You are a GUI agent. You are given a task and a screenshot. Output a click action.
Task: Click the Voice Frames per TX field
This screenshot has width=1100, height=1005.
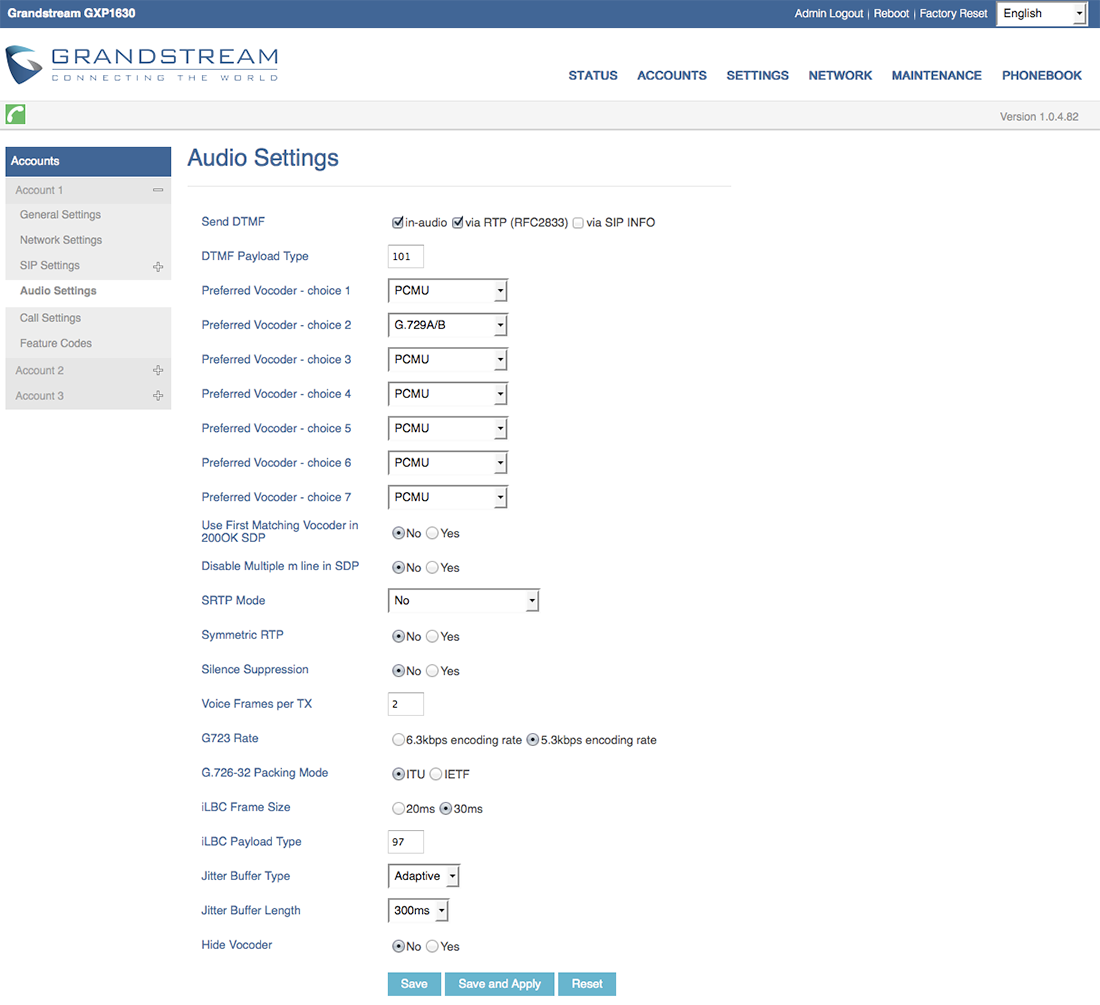405,703
